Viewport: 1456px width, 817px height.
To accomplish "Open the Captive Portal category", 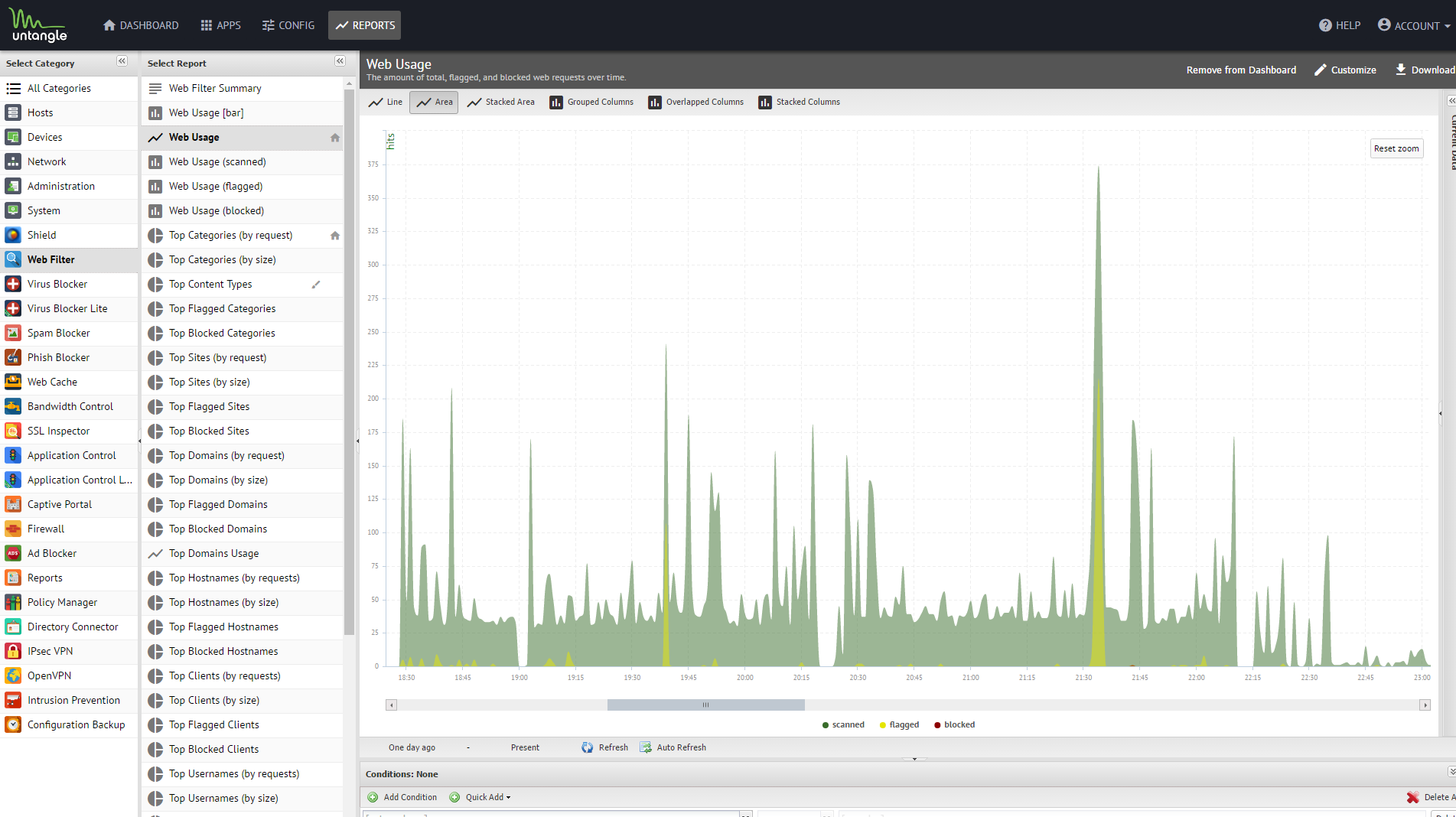I will pyautogui.click(x=69, y=504).
